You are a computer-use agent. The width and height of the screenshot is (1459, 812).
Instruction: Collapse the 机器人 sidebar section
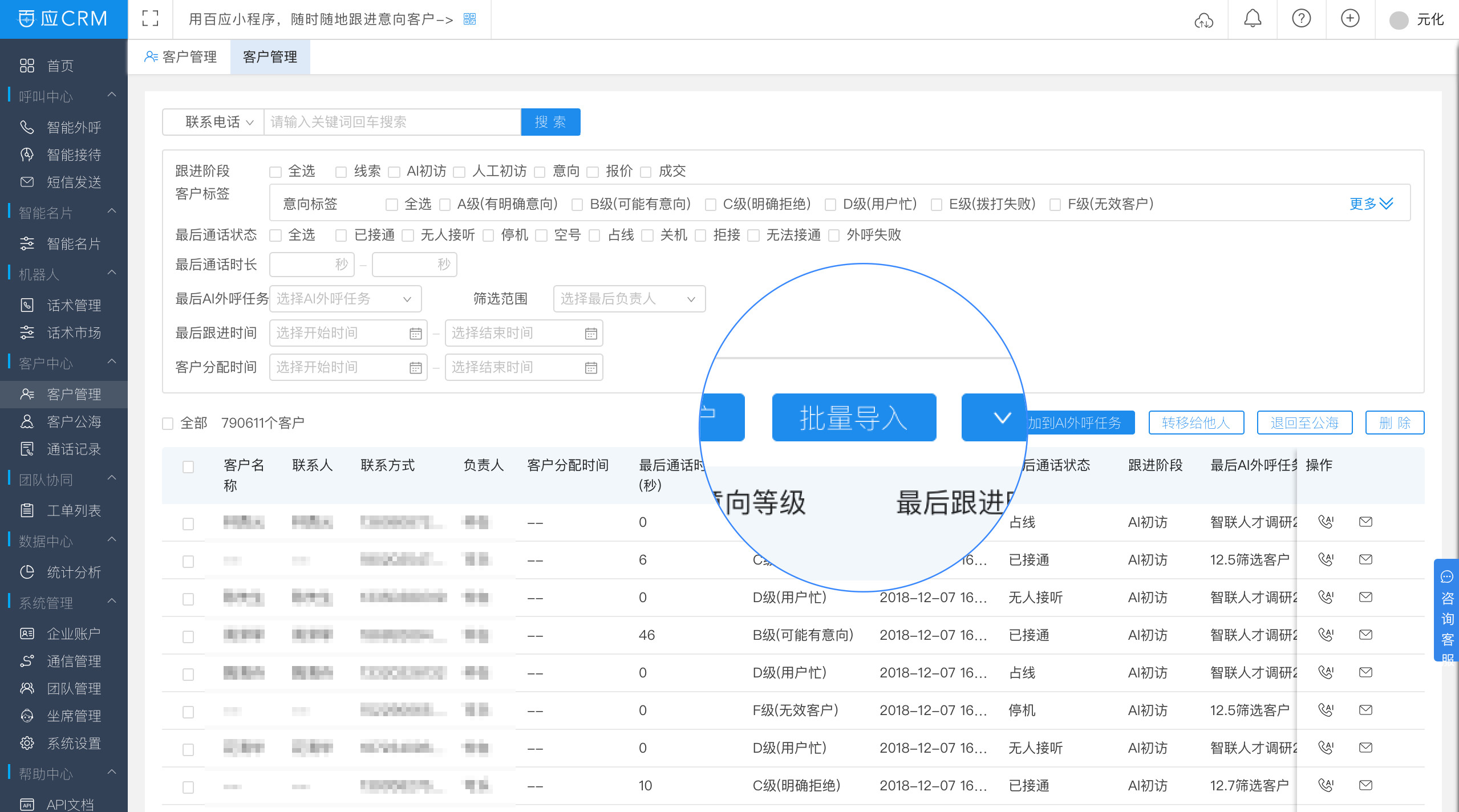[x=112, y=273]
